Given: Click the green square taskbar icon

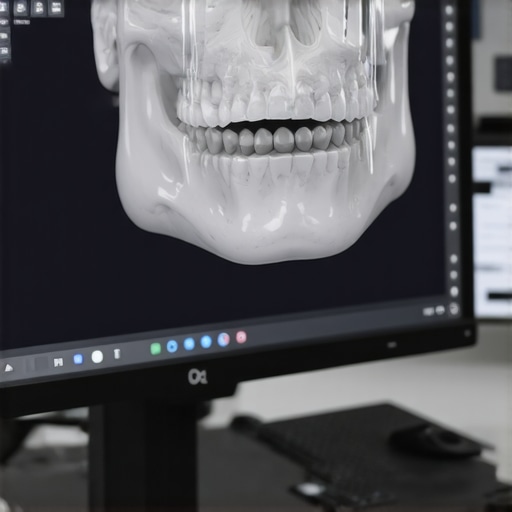Looking at the screenshot, I should coord(155,349).
